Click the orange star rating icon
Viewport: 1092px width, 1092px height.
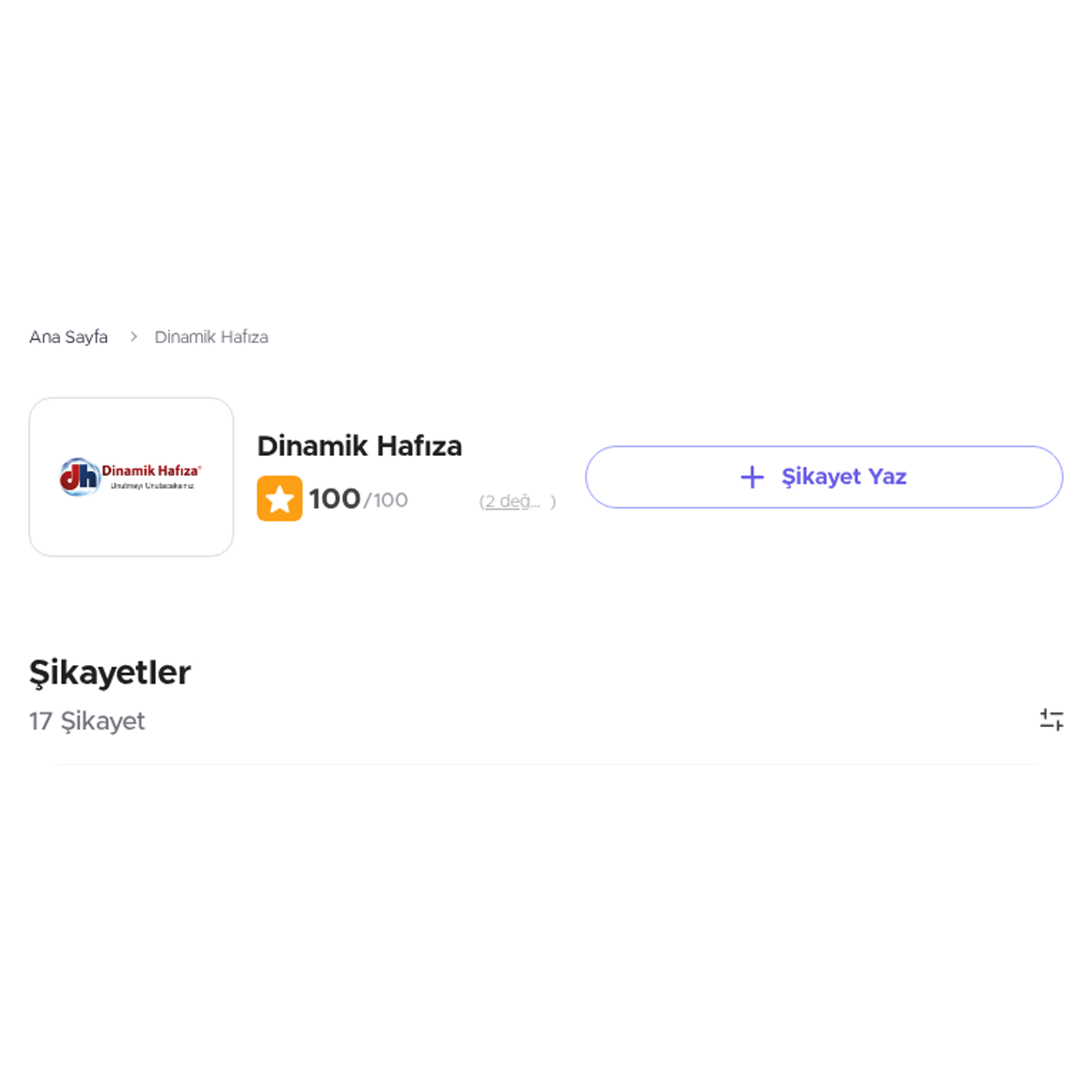point(279,499)
